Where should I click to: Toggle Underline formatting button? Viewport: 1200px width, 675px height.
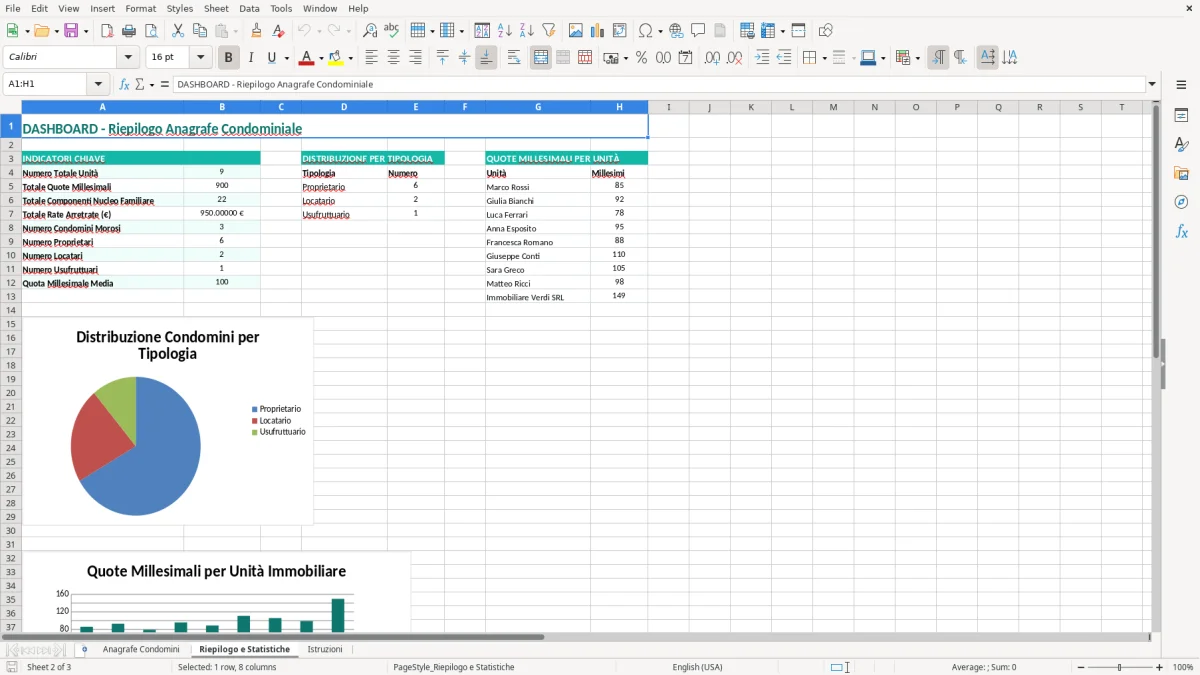tap(271, 58)
